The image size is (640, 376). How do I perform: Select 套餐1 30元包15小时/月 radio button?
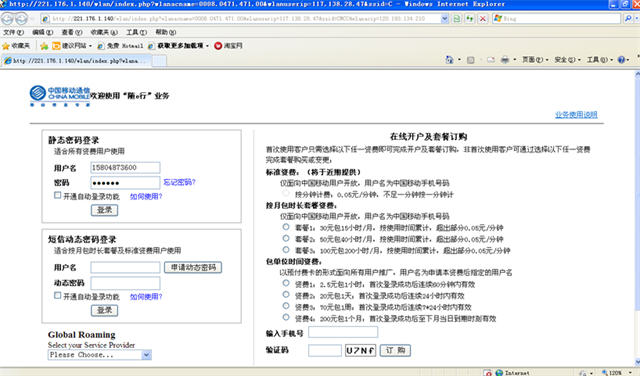coord(286,227)
